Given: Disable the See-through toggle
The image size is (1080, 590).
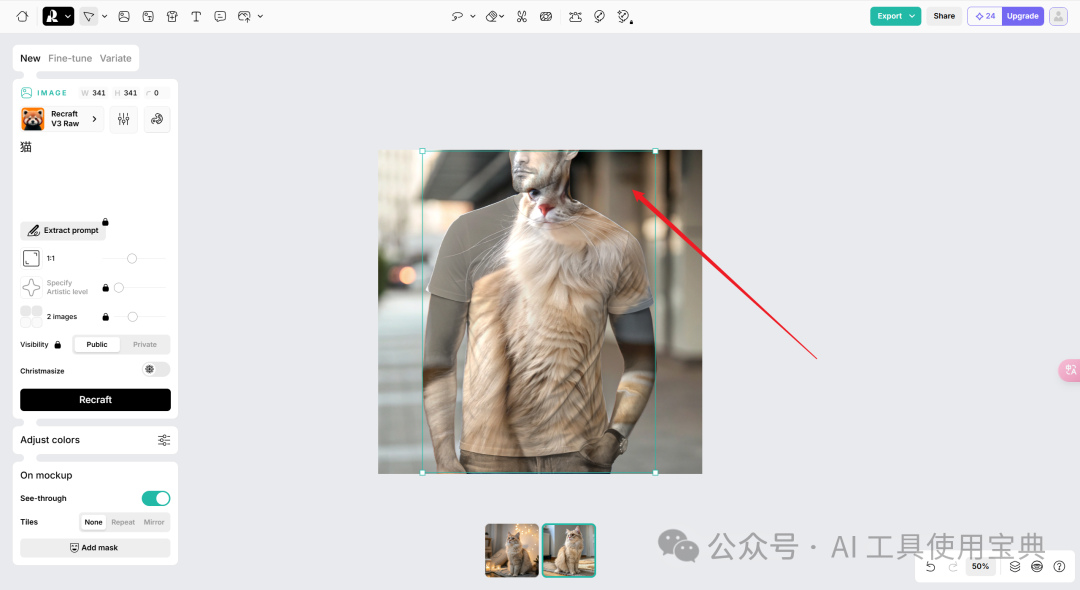Looking at the screenshot, I should 156,497.
